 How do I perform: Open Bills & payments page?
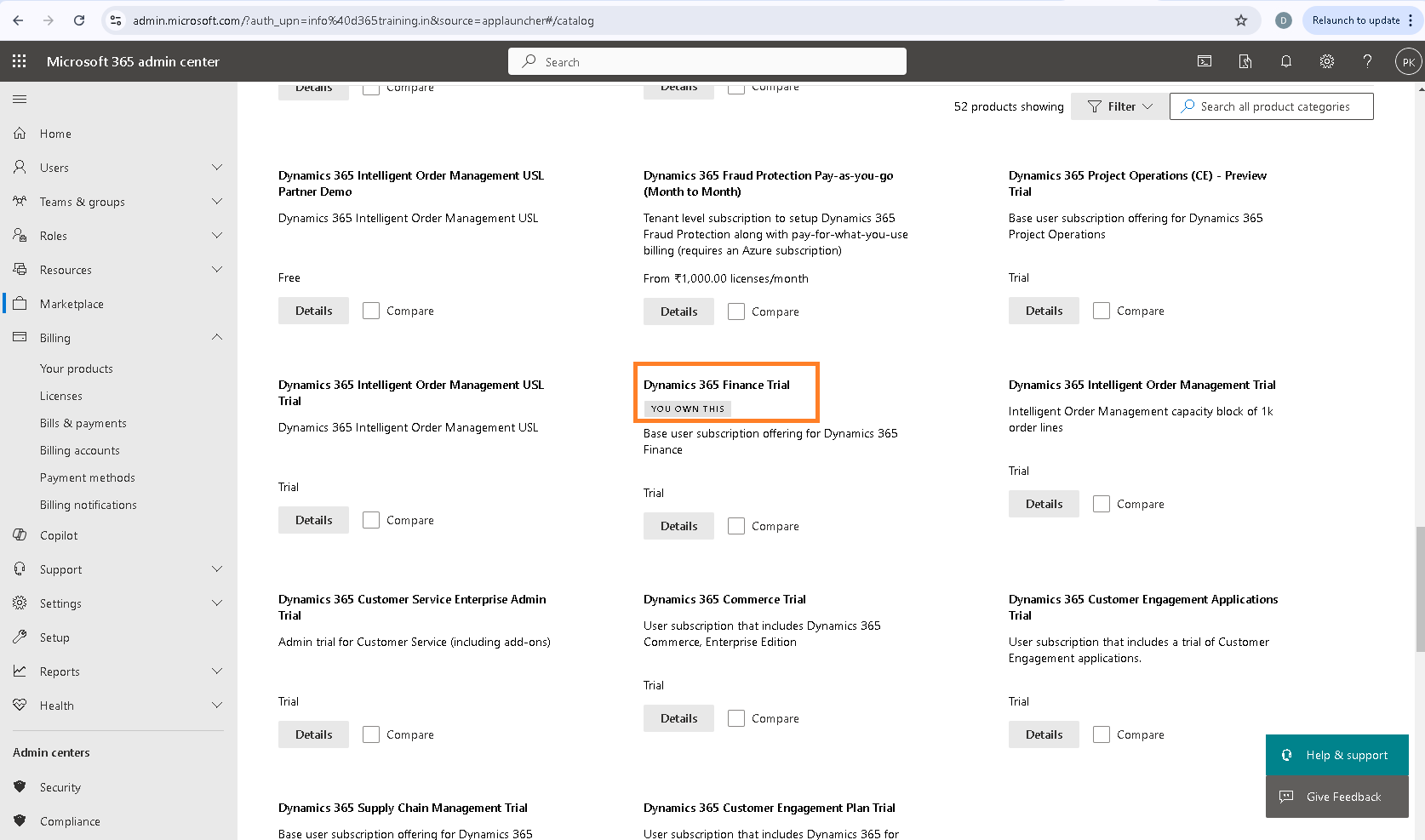click(x=83, y=423)
